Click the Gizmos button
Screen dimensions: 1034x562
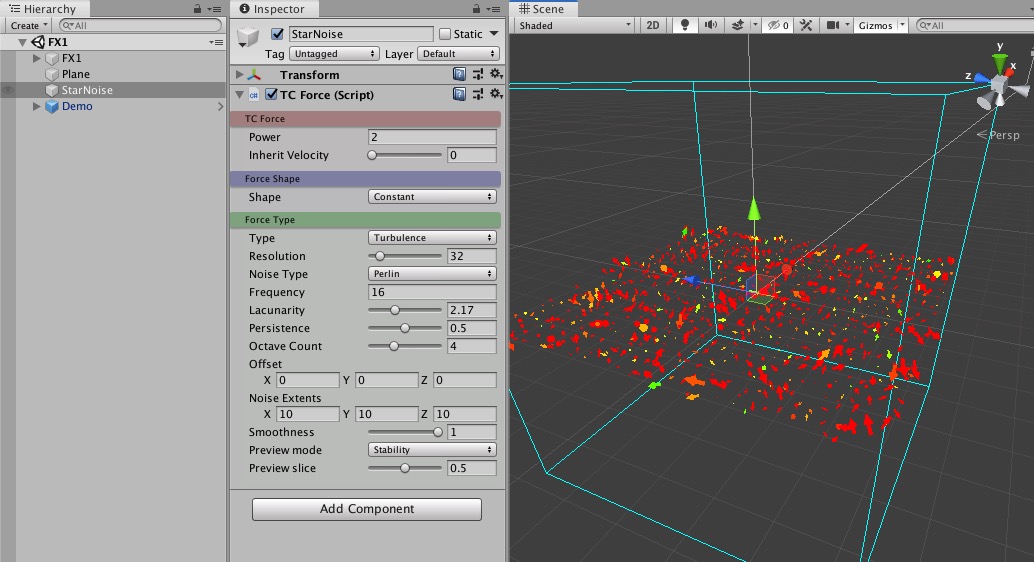point(875,25)
